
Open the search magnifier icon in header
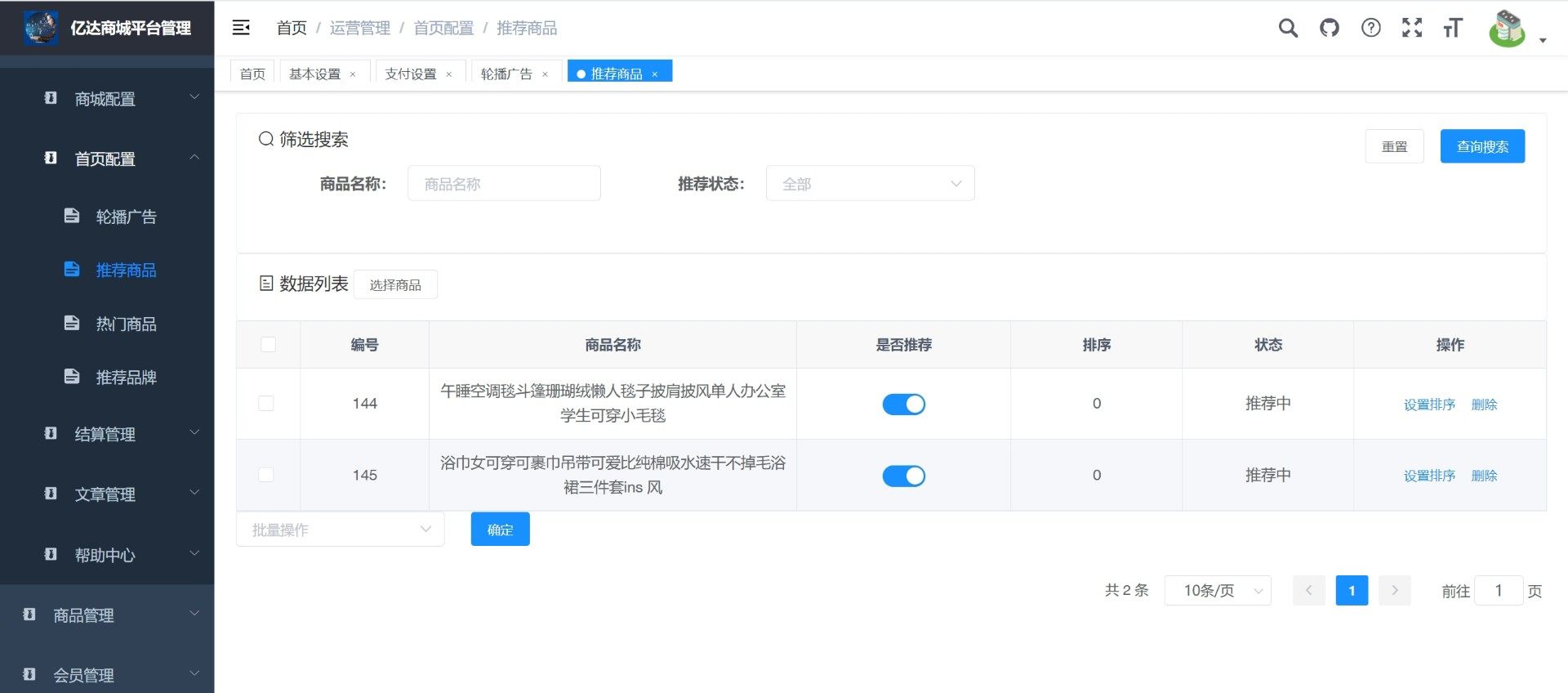pos(1288,28)
